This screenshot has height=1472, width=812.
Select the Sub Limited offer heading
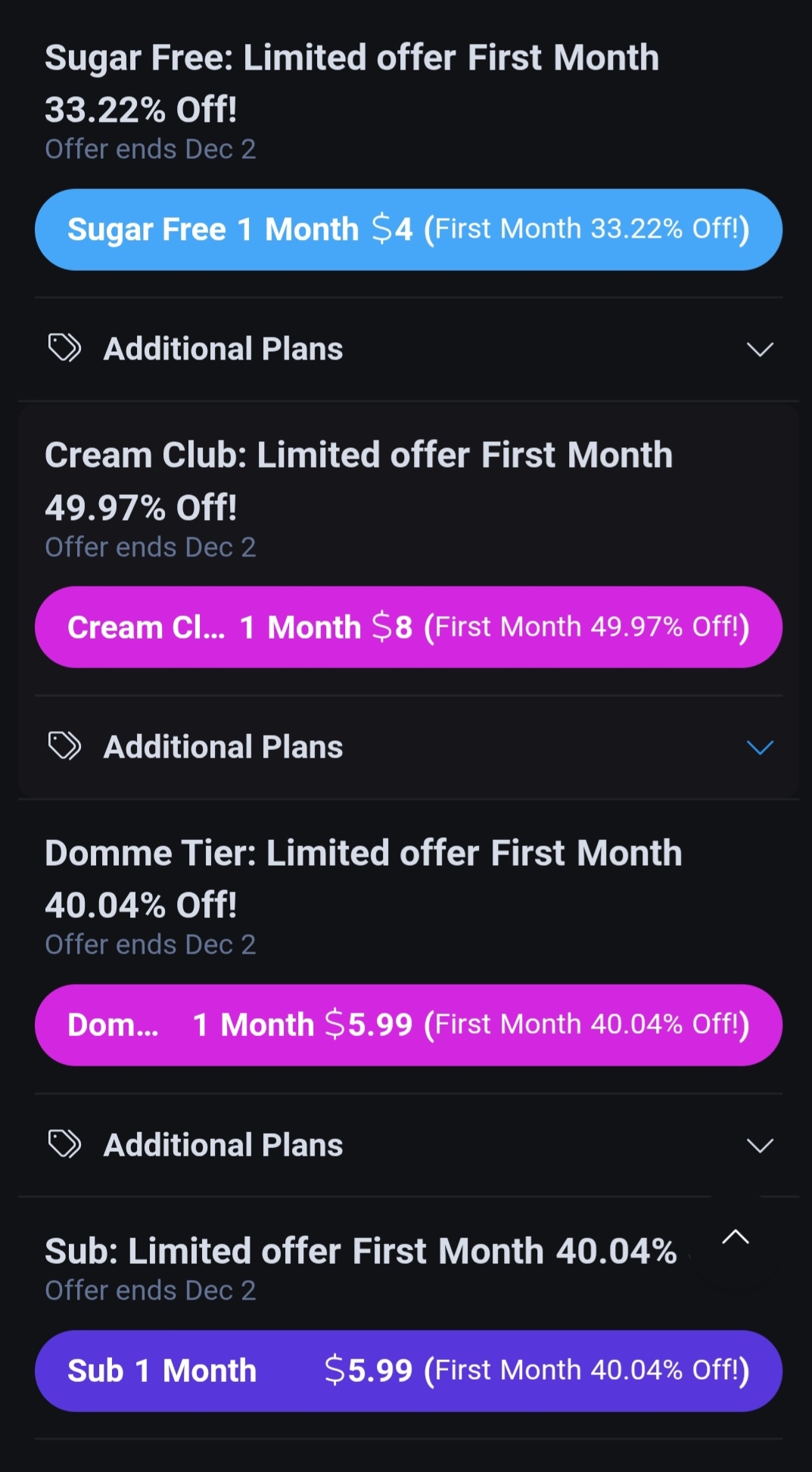360,1251
